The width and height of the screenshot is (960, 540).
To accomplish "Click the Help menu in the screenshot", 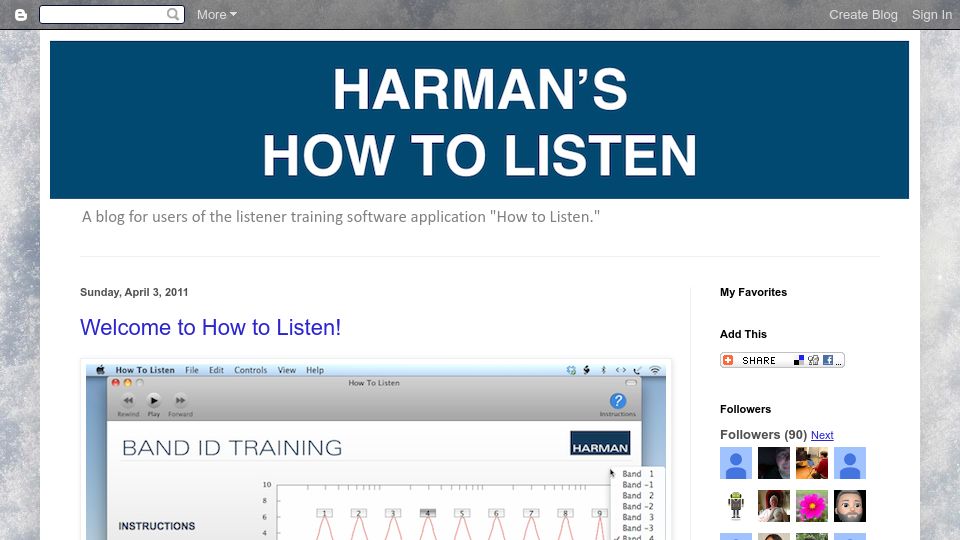I will (x=315, y=370).
